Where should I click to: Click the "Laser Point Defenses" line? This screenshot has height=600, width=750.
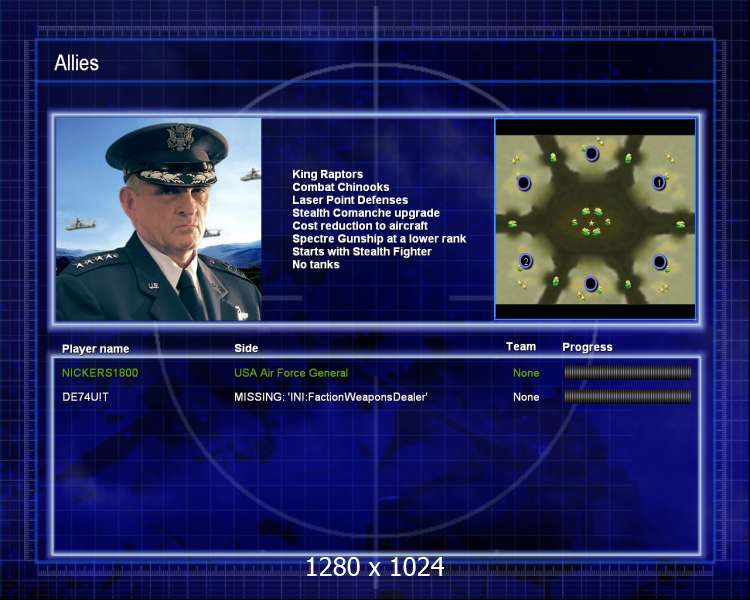point(350,200)
